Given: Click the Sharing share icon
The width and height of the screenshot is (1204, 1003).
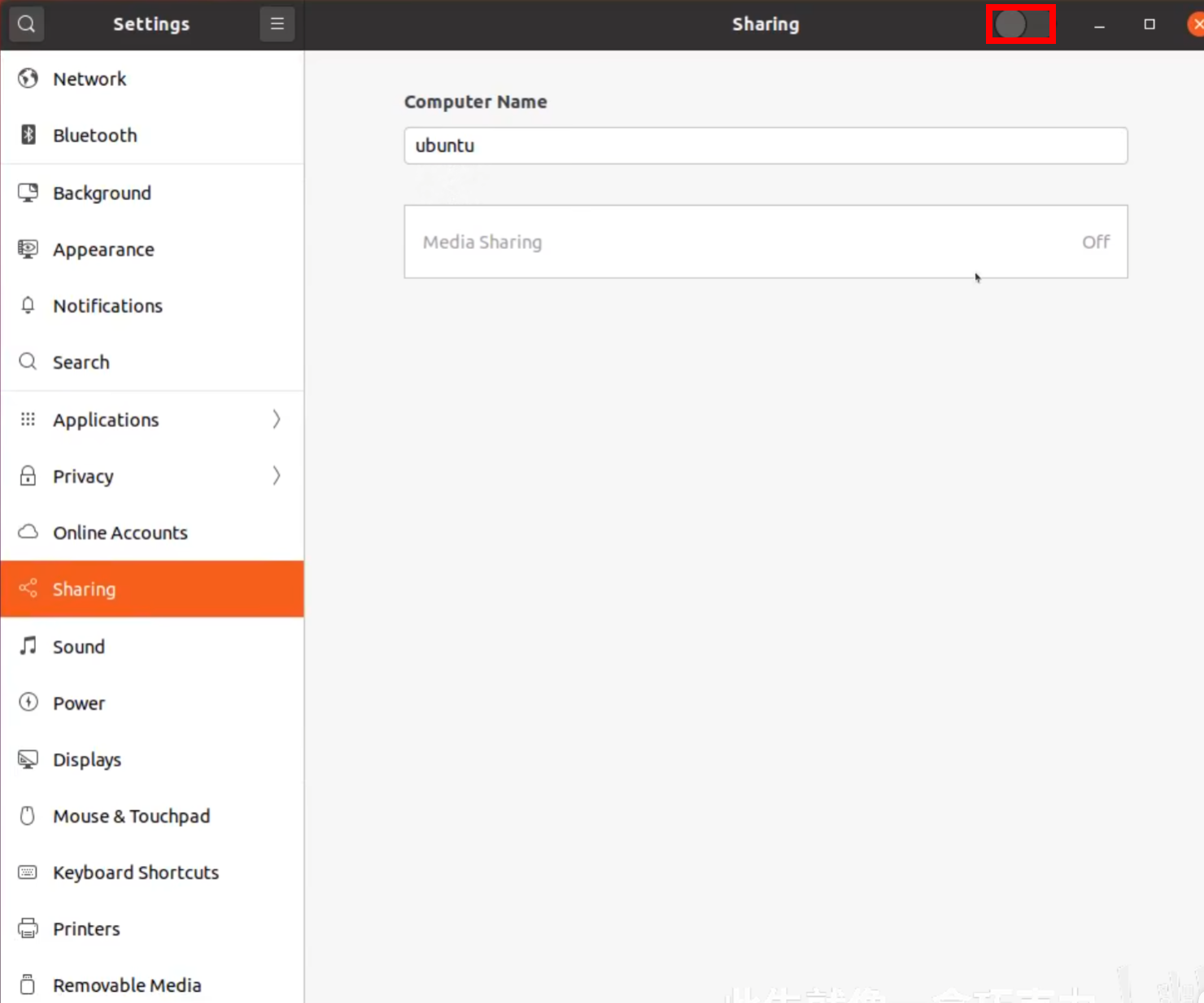Looking at the screenshot, I should click(28, 588).
